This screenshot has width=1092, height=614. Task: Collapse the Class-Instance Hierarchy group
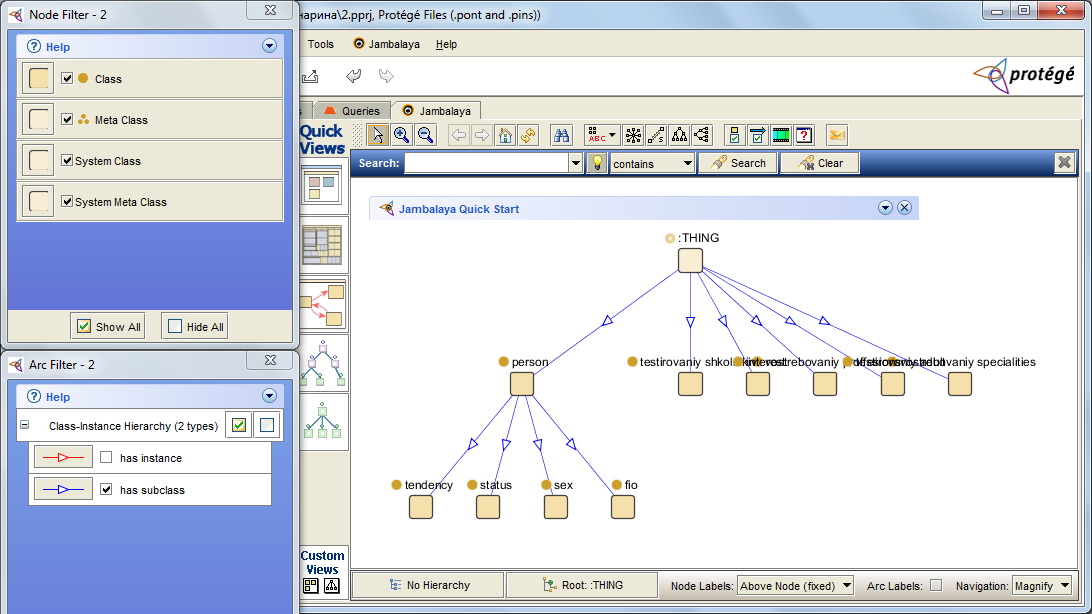(25, 425)
